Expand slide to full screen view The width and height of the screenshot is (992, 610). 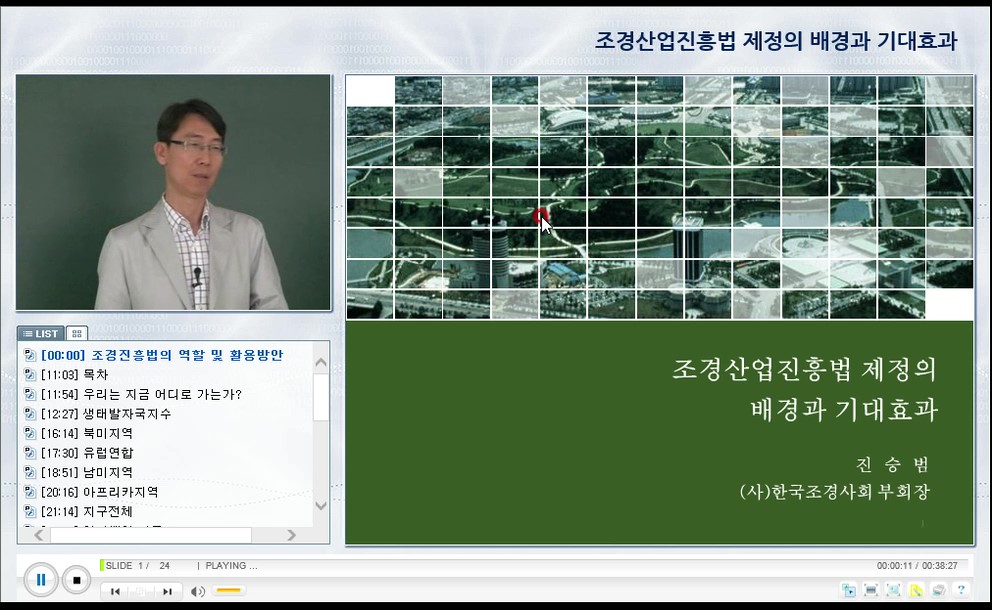pos(893,590)
